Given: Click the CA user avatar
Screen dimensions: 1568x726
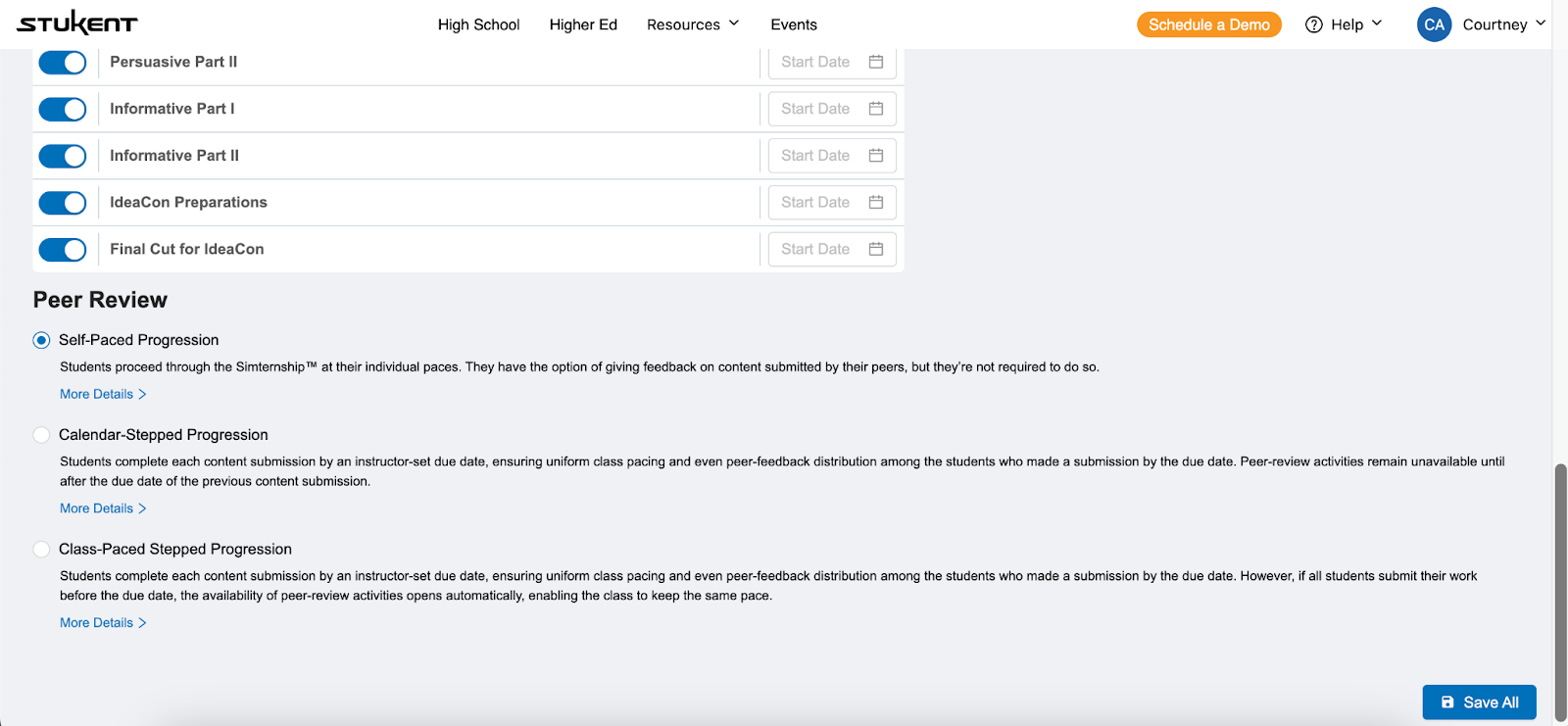Looking at the screenshot, I should pyautogui.click(x=1434, y=24).
